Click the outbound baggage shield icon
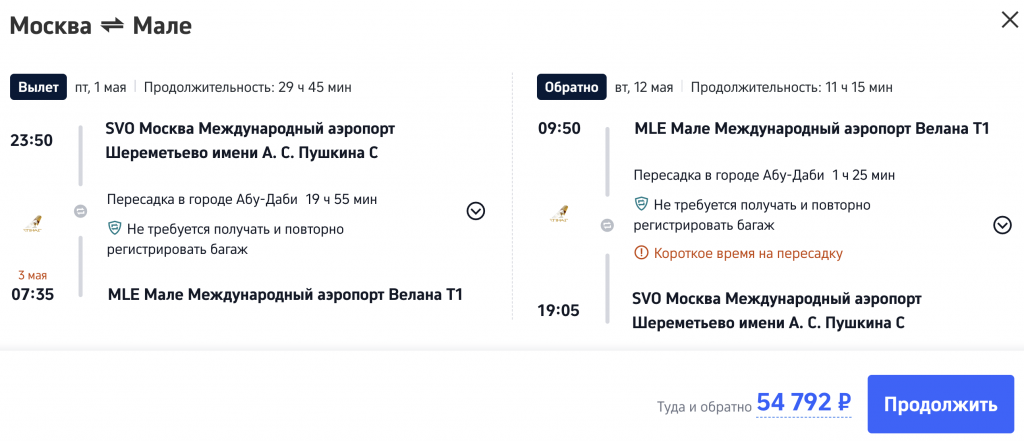Viewport: 1024px width, 441px height. 114,229
